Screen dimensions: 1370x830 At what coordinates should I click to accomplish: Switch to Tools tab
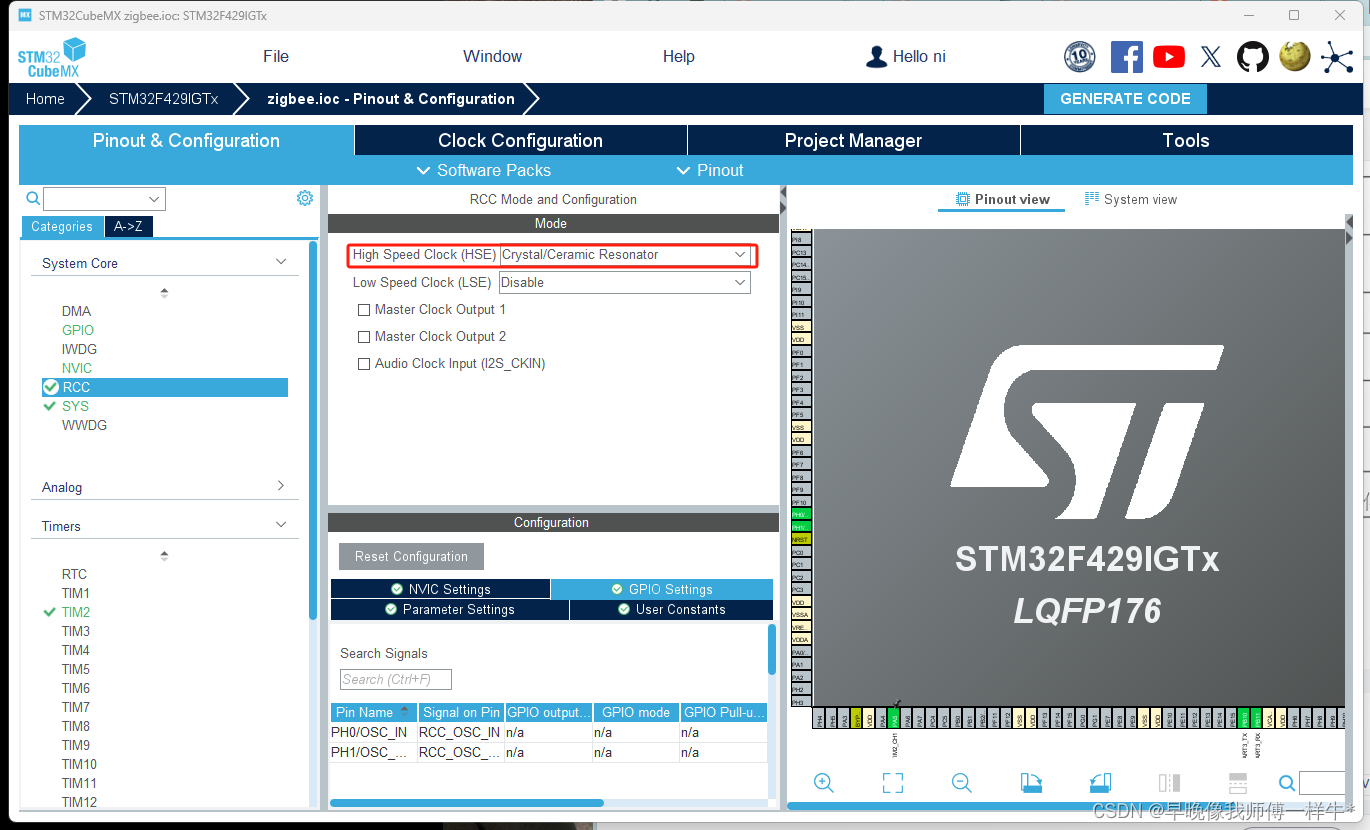click(1186, 141)
